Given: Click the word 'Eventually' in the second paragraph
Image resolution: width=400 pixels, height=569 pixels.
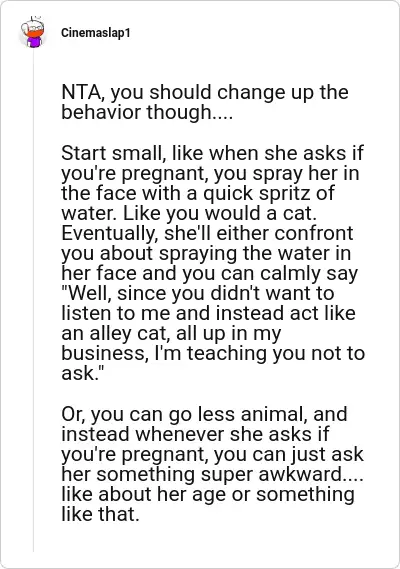Looking at the screenshot, I should tap(110, 234).
